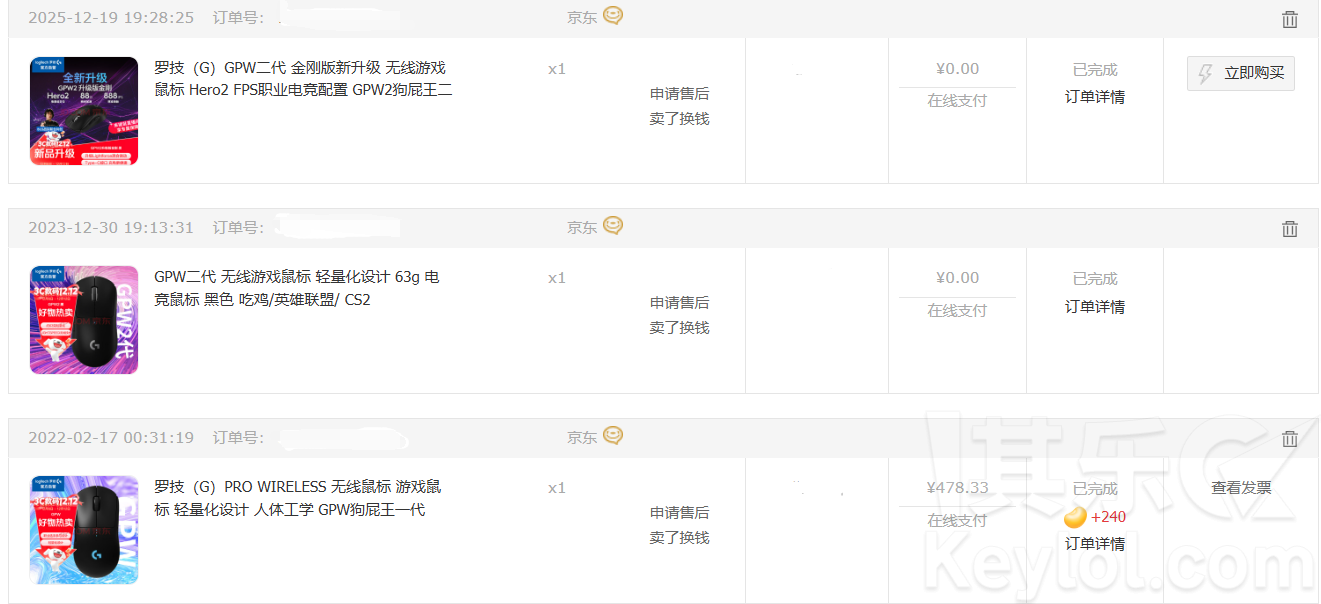The width and height of the screenshot is (1321, 604).
Task: Open the GPW2 金刚版 product thumbnail
Action: click(84, 111)
